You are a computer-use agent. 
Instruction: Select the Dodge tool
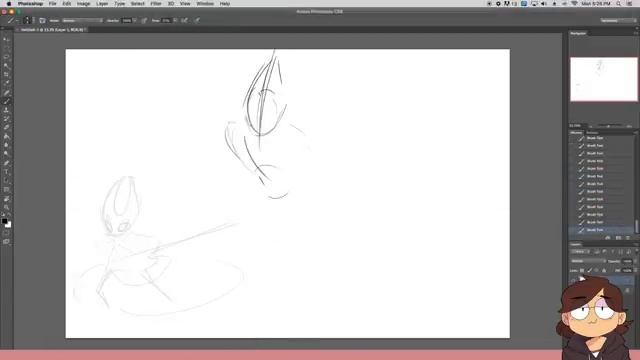6,154
